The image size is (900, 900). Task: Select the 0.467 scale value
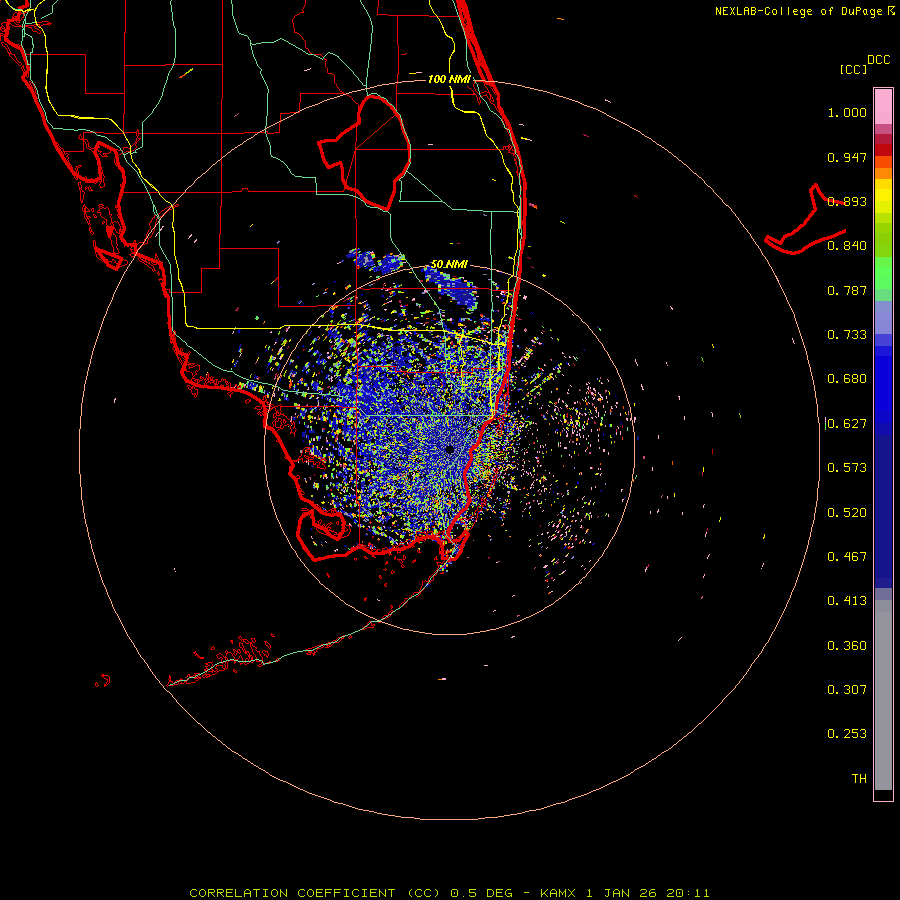(847, 557)
